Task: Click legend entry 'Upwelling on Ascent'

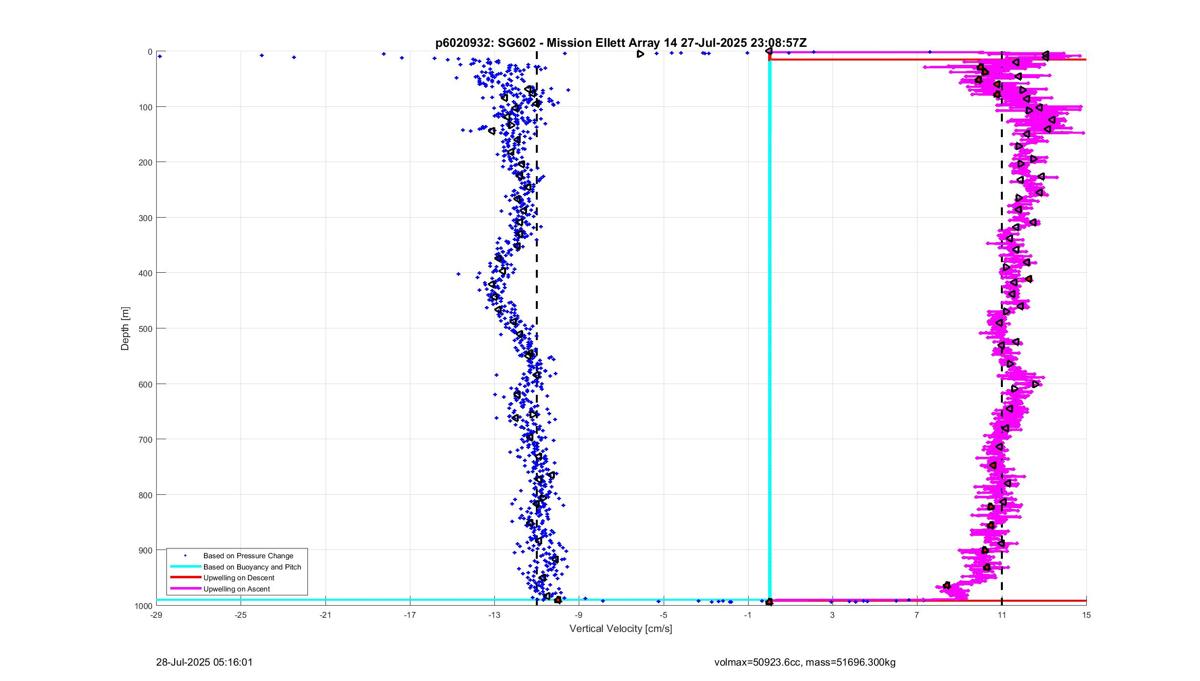Action: (x=235, y=590)
